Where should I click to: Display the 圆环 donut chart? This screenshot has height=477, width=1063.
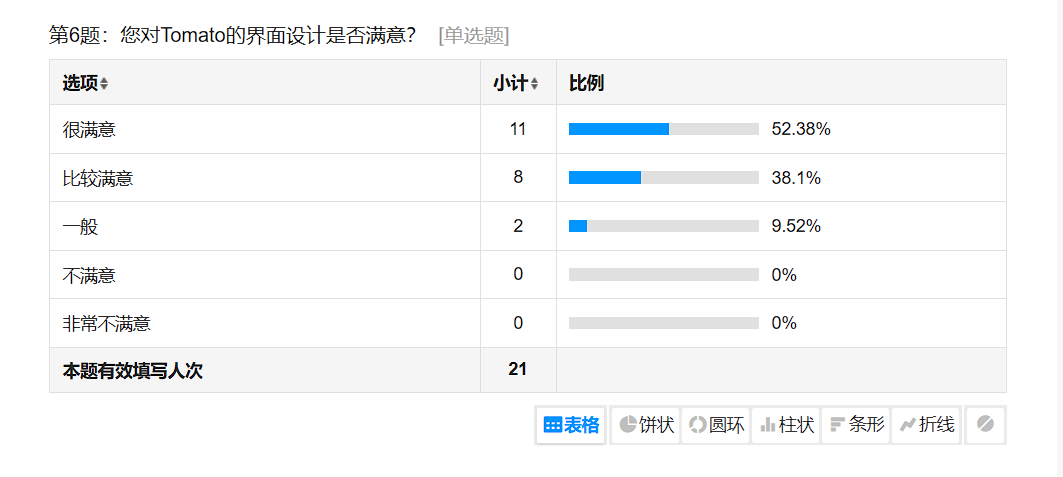[x=716, y=425]
